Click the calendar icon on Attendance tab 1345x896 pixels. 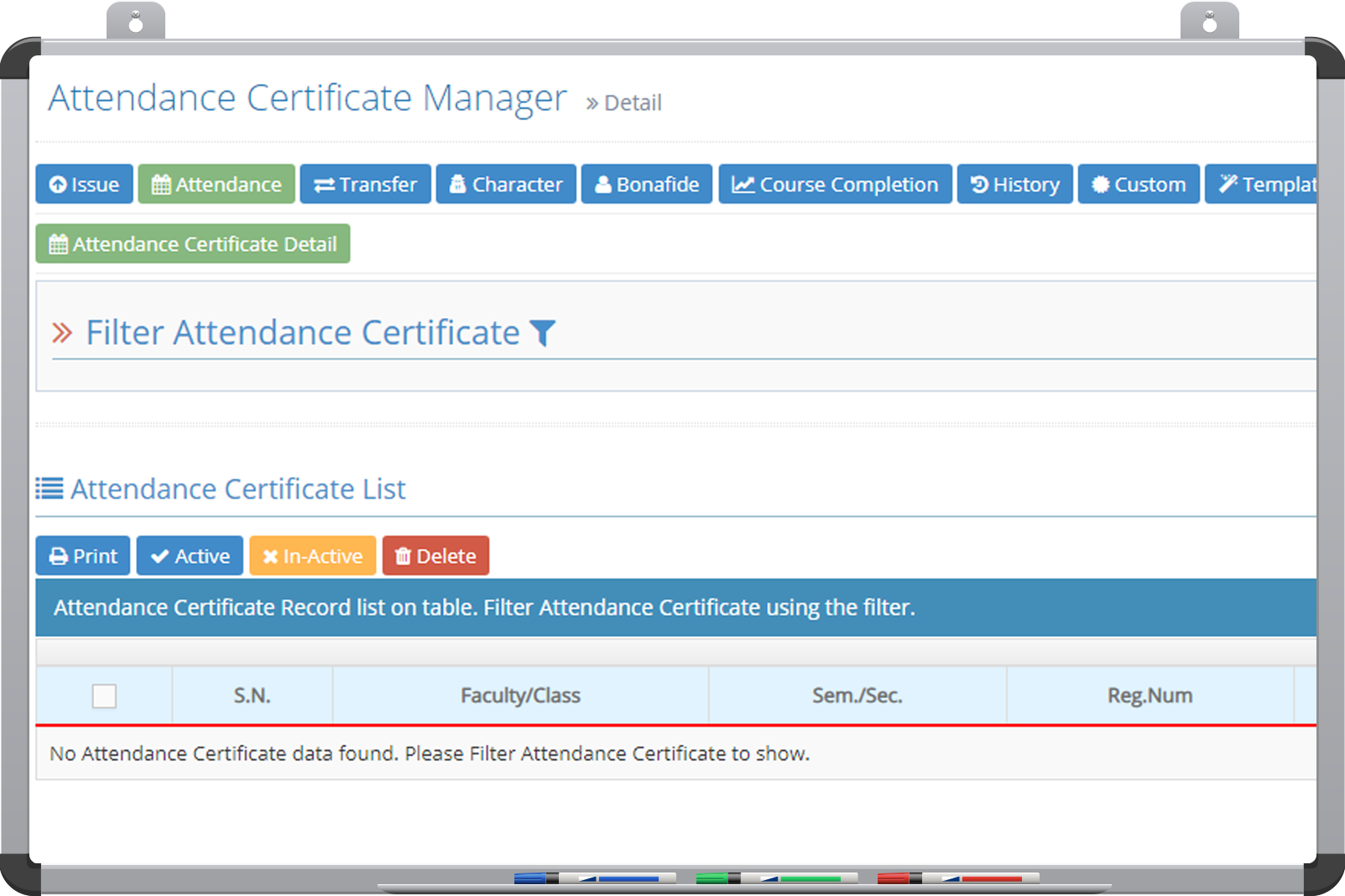(161, 185)
